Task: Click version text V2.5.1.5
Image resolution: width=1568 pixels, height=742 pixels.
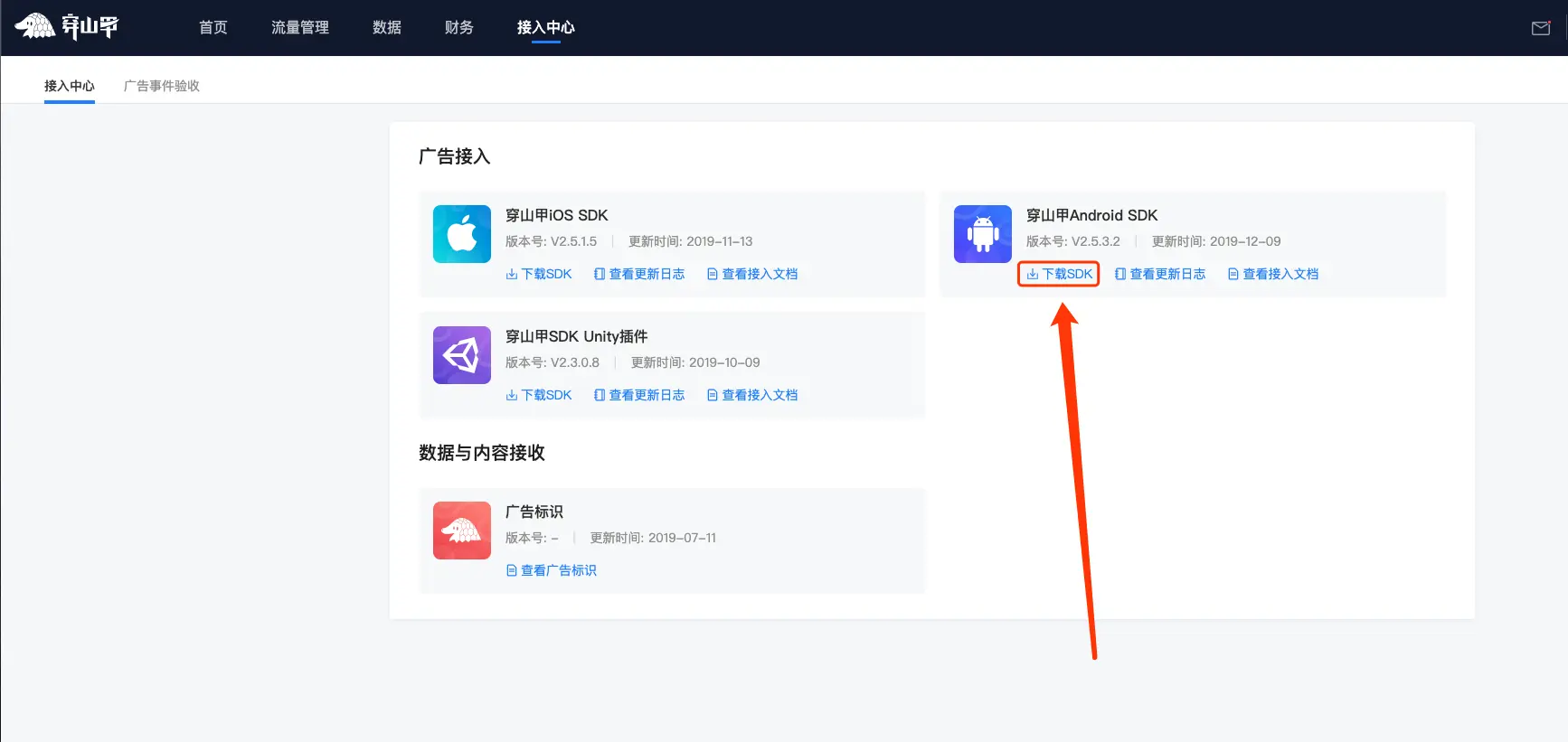Action: point(574,241)
